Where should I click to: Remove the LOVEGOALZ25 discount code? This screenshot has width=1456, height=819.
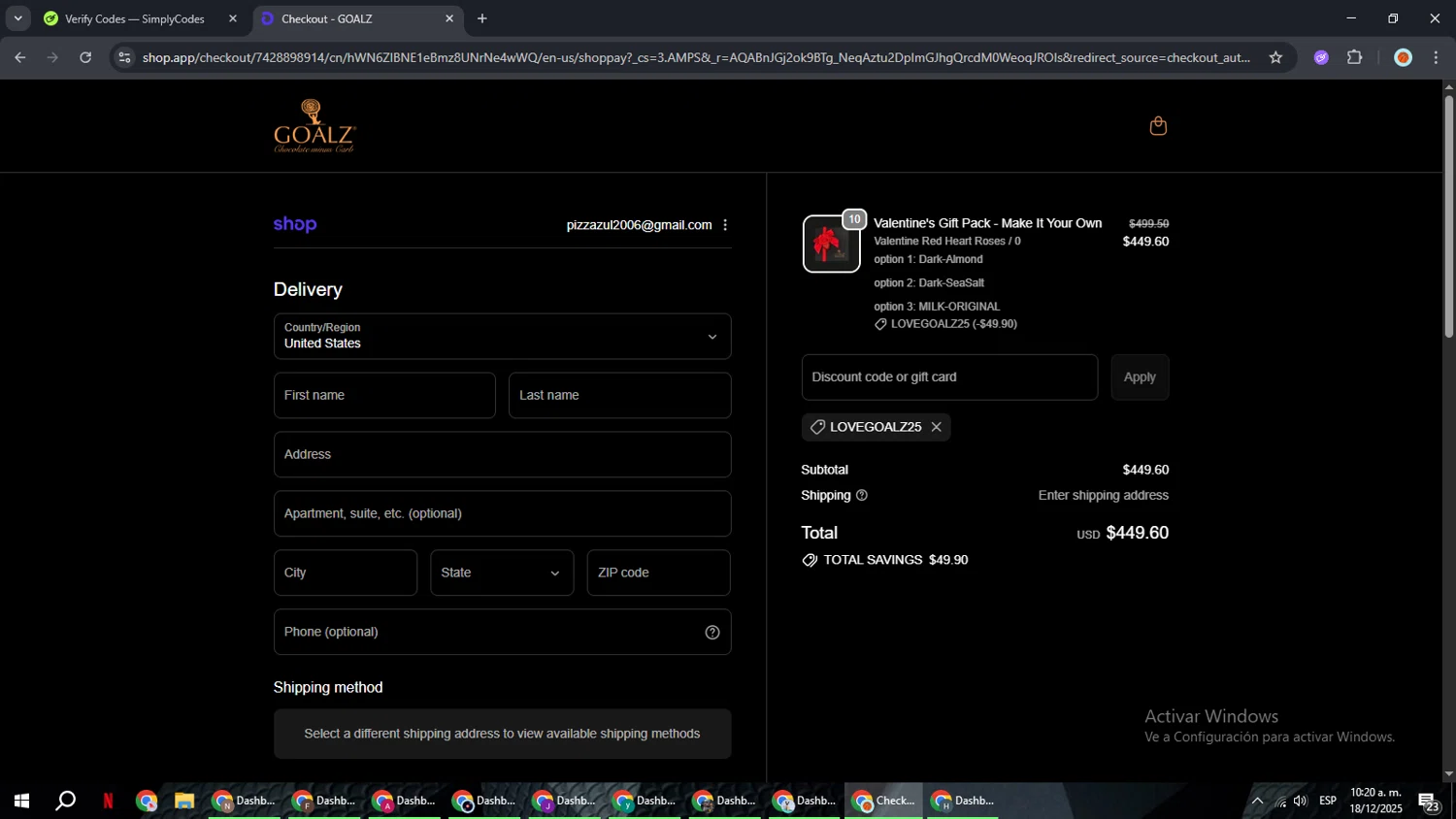tap(937, 427)
